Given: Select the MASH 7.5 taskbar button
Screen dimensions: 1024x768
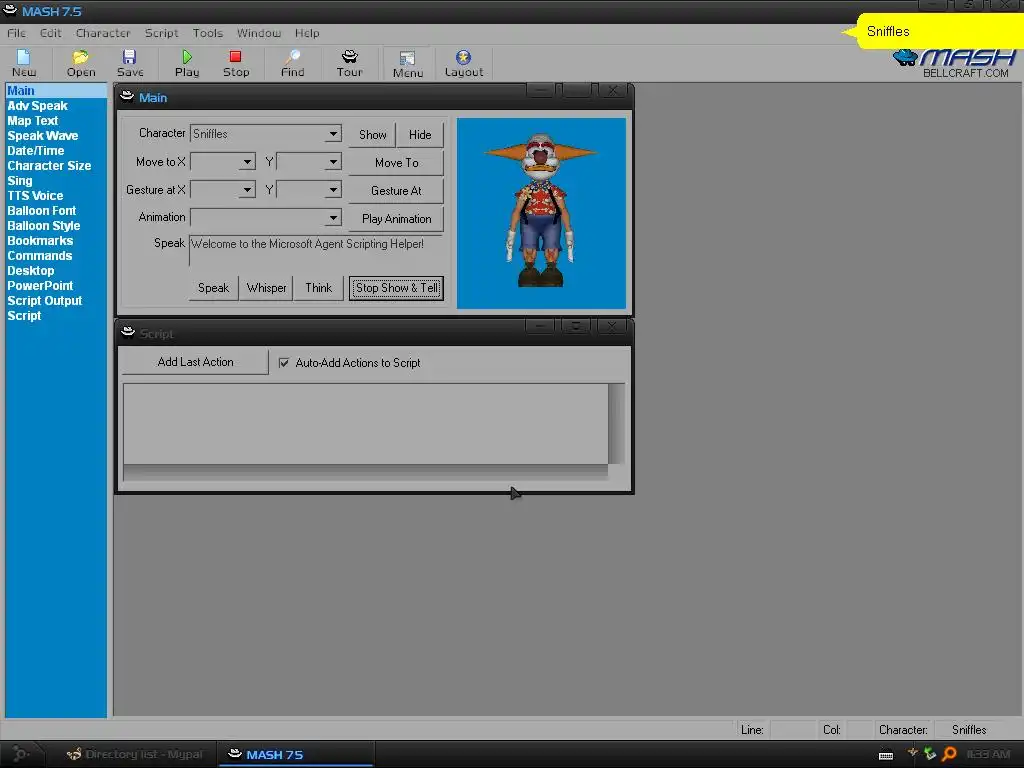Looking at the screenshot, I should (x=296, y=754).
